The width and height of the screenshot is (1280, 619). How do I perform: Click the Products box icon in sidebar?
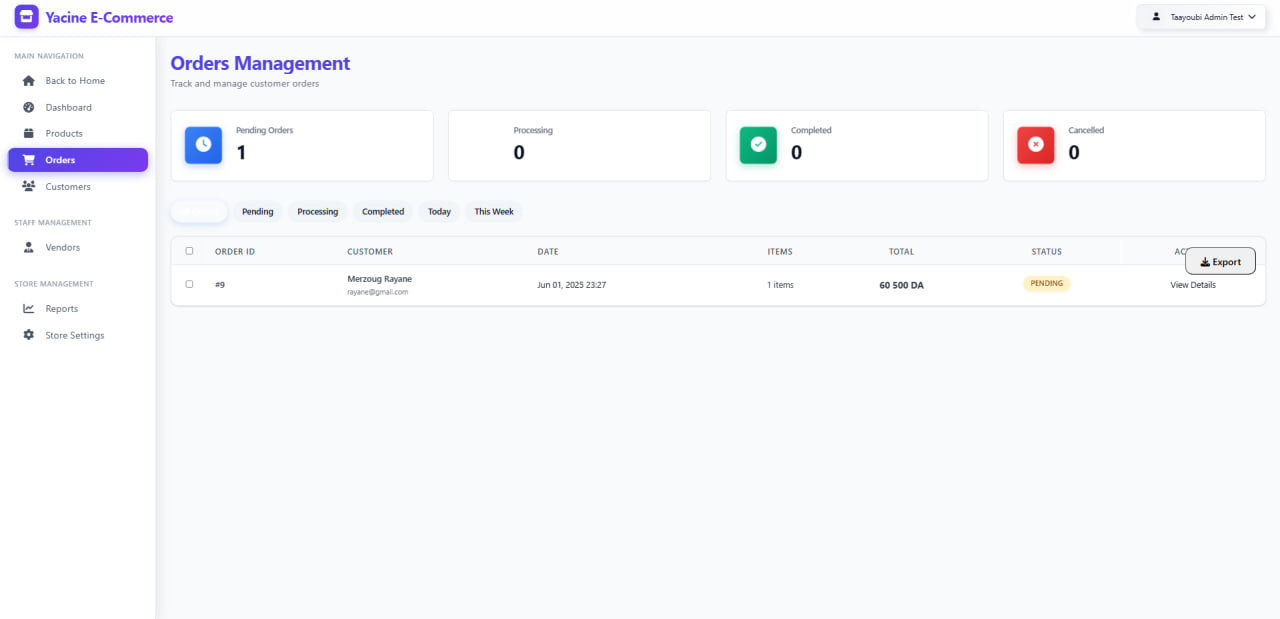pos(29,133)
